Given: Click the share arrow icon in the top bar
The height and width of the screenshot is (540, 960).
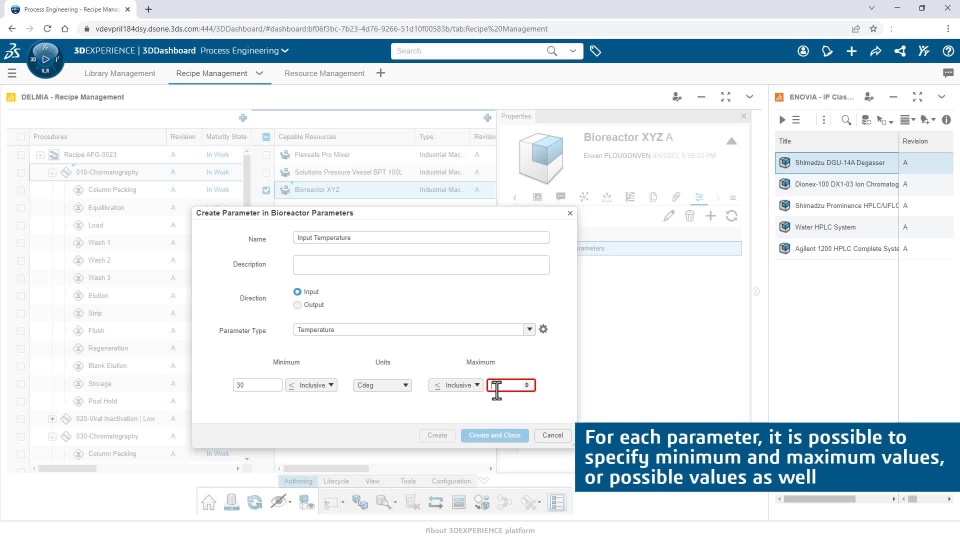Looking at the screenshot, I should click(x=876, y=51).
